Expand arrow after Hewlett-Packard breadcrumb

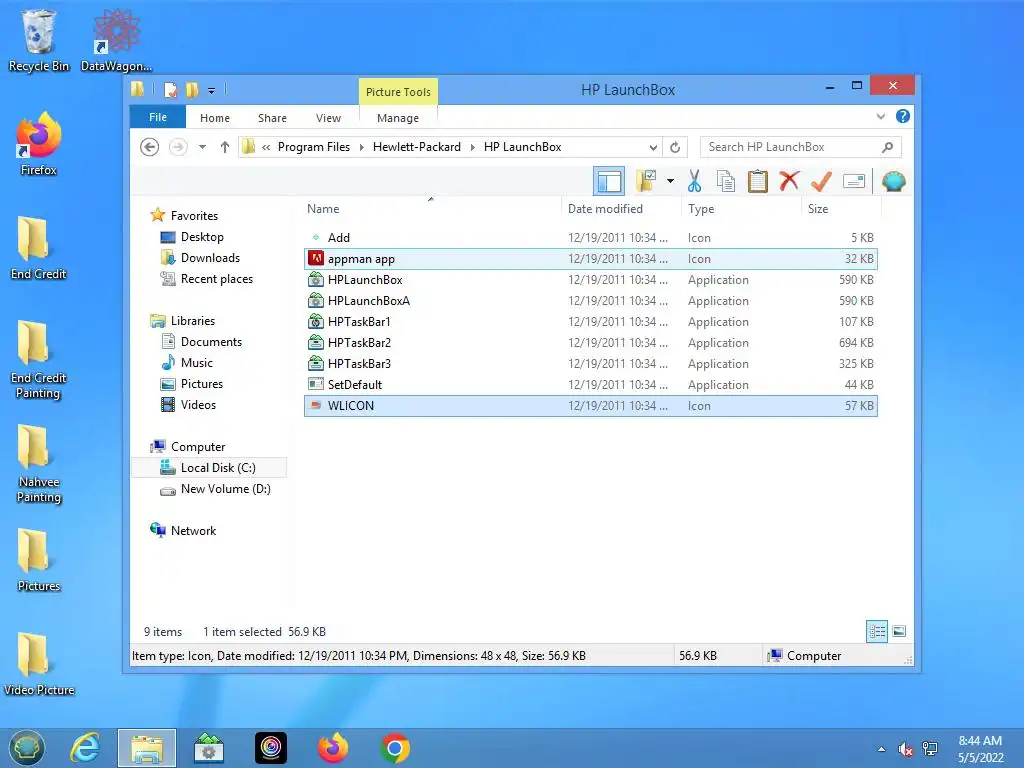pos(473,147)
